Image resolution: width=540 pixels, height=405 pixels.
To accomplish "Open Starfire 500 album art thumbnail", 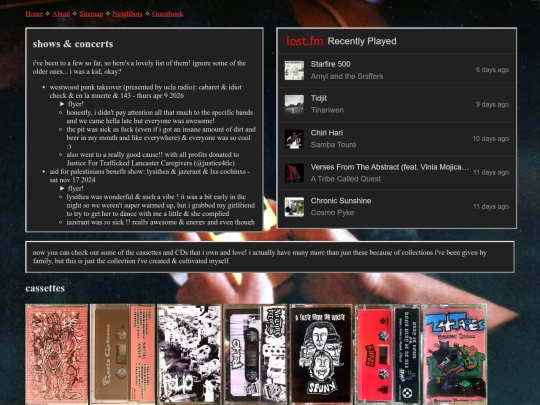I will (294, 70).
